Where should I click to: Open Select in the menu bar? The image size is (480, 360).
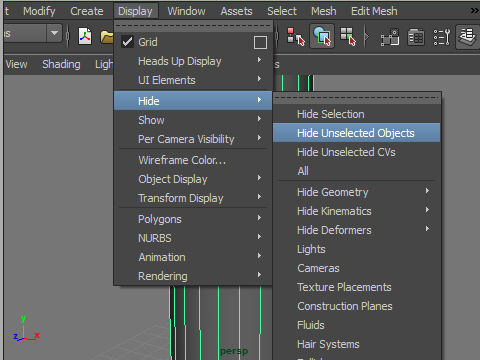click(x=282, y=11)
